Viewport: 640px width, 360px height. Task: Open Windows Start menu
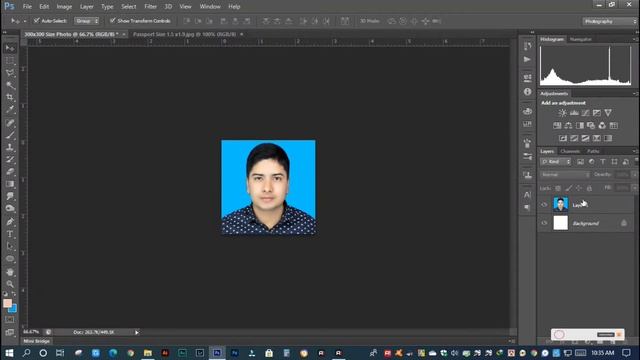(9, 353)
